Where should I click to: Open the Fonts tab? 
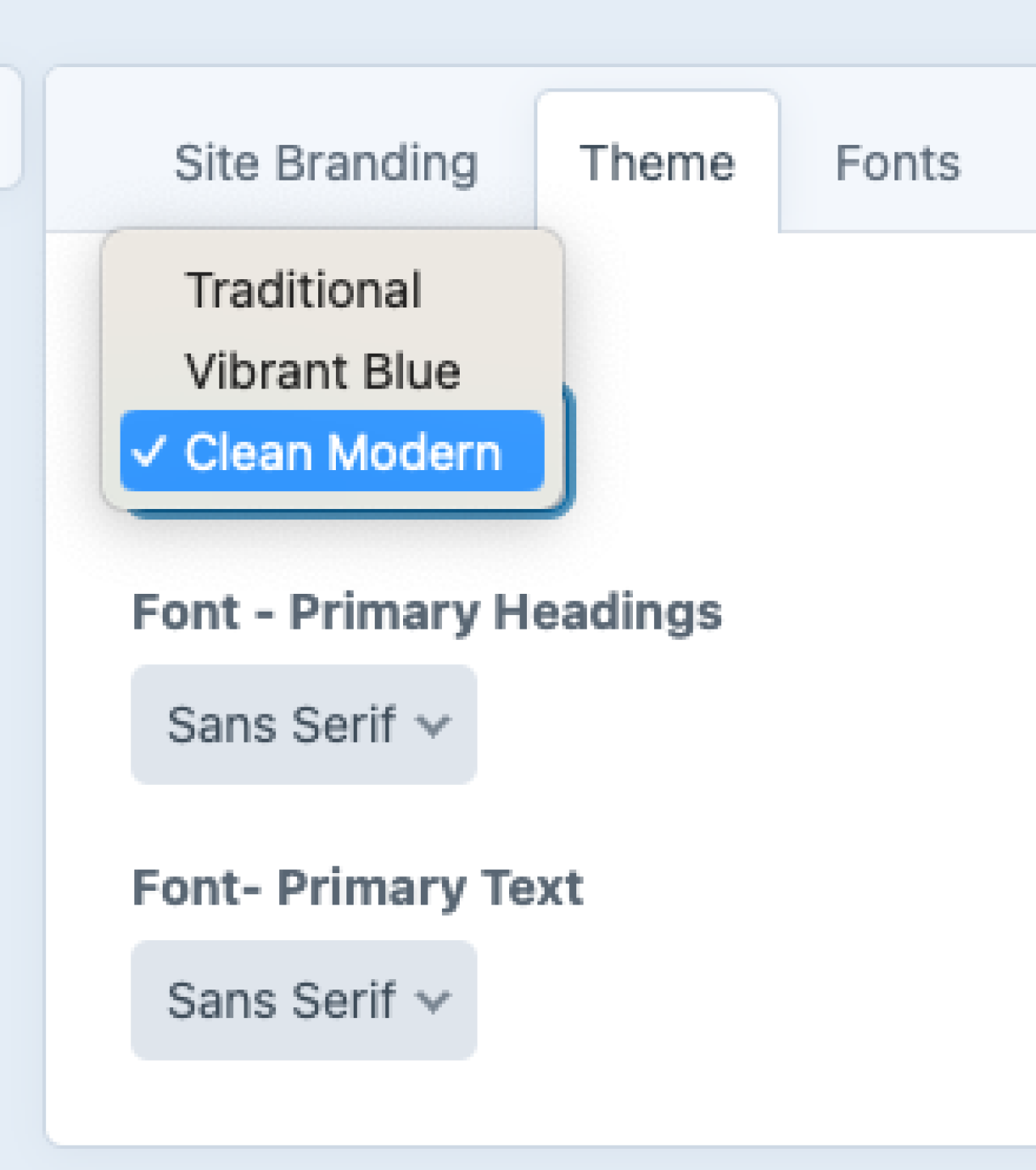898,163
